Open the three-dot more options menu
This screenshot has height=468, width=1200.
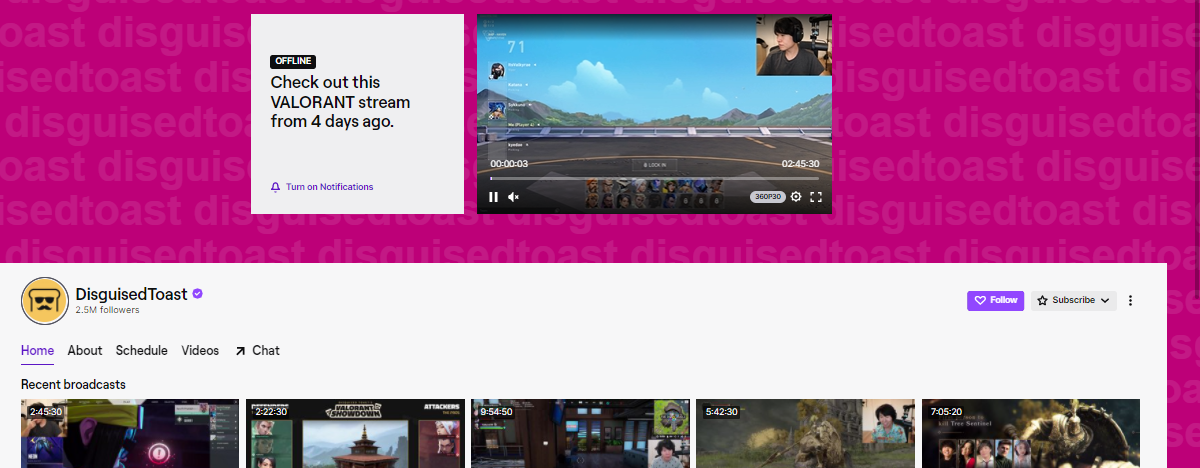click(1131, 300)
